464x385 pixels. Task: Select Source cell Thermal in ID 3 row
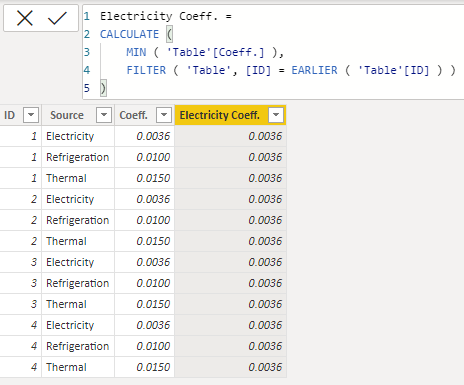pos(78,304)
